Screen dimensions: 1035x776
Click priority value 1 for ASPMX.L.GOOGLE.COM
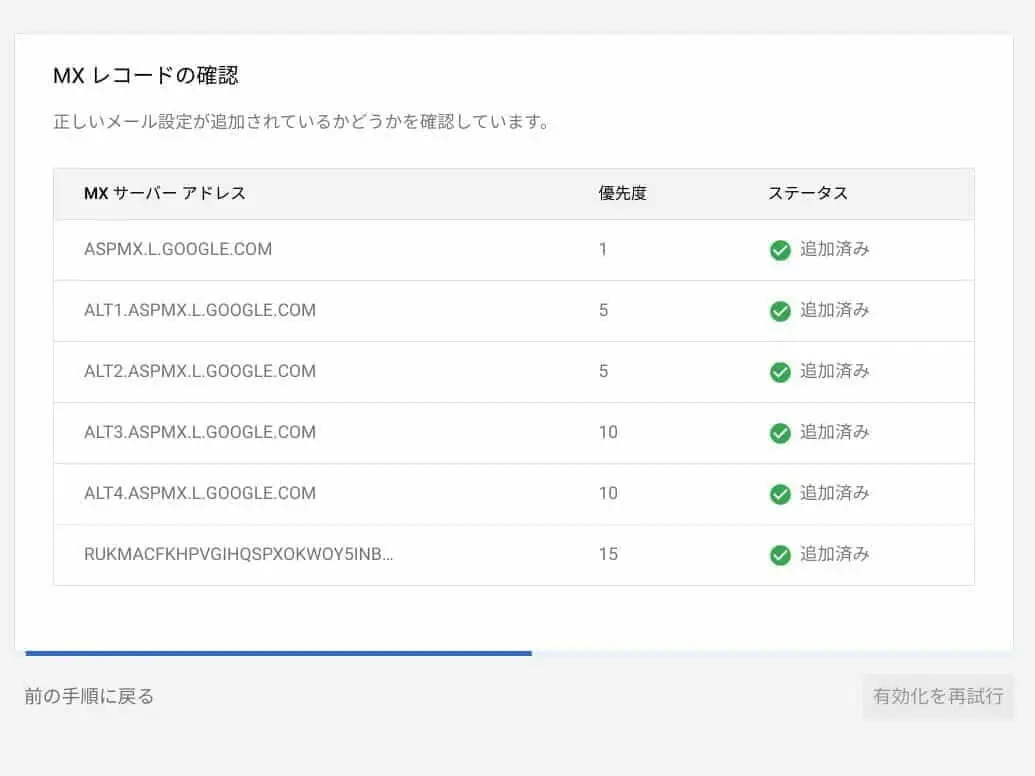pos(603,249)
